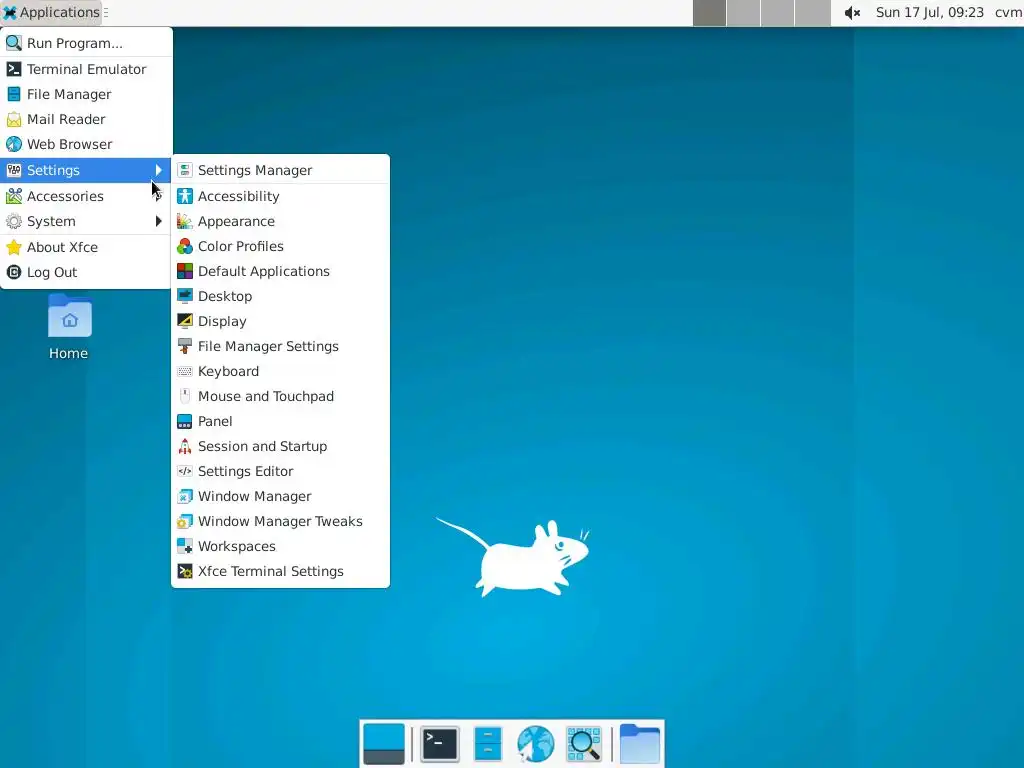Click the clock showing Sun 17 Jul, 09:23

point(929,12)
